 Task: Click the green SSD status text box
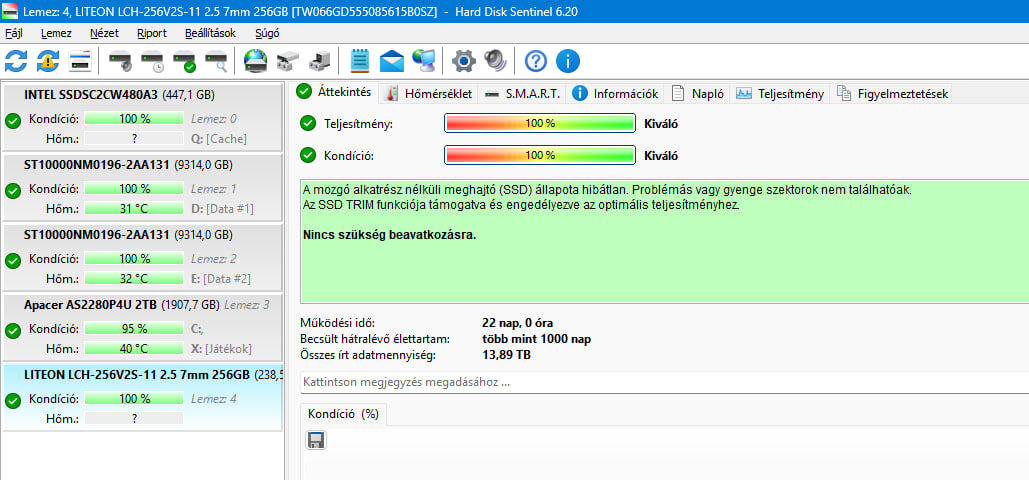pos(664,240)
